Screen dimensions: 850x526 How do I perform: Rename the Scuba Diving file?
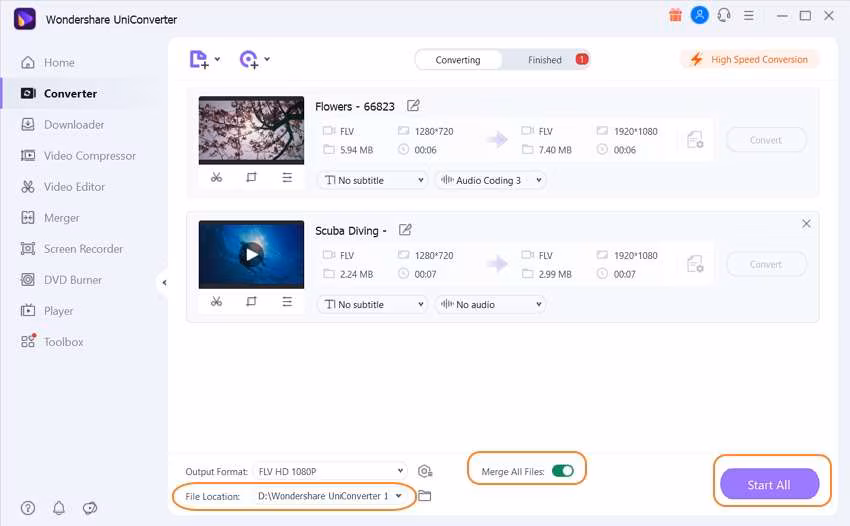click(x=405, y=230)
